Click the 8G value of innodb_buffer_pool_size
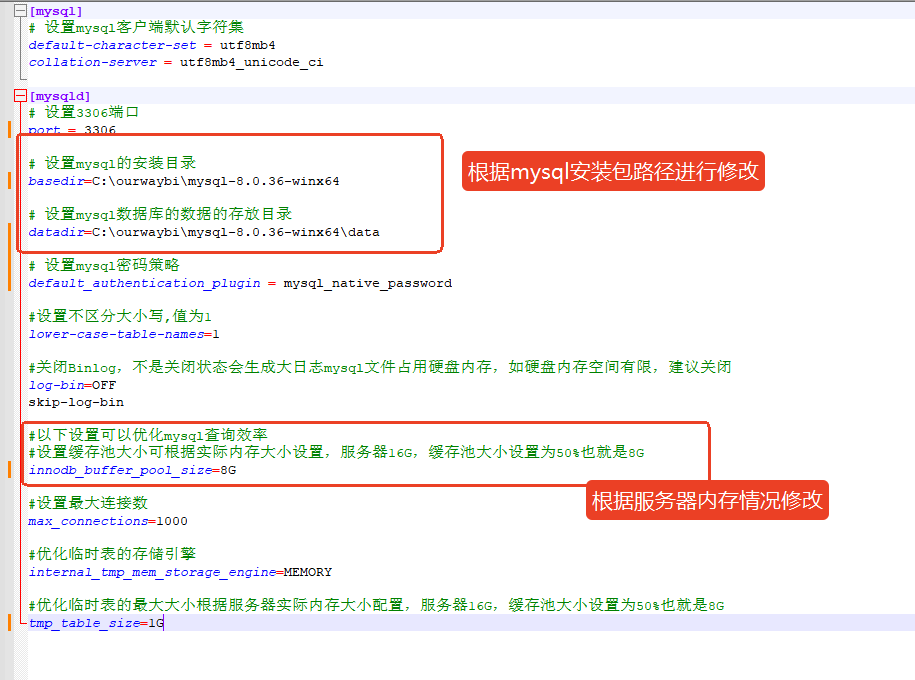Screen dimensions: 915x680 (228, 470)
